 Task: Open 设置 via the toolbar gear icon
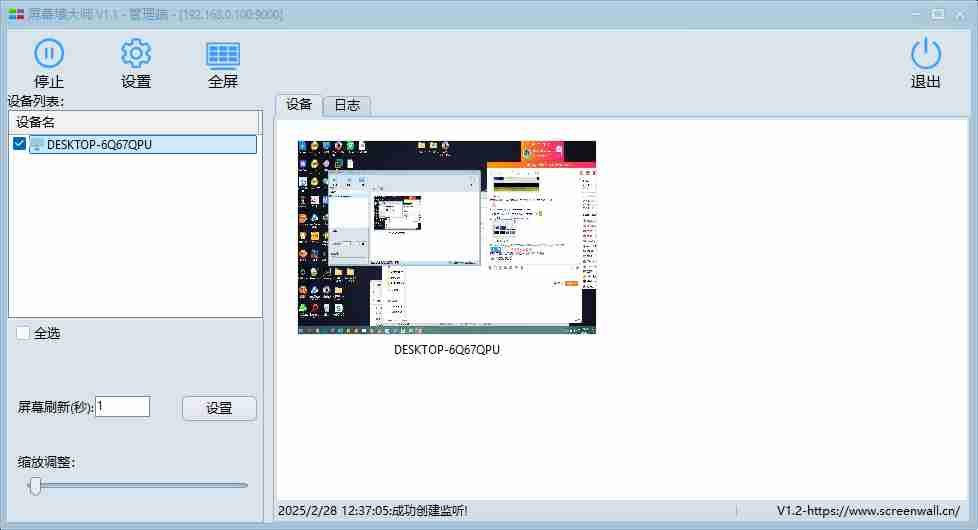135,54
